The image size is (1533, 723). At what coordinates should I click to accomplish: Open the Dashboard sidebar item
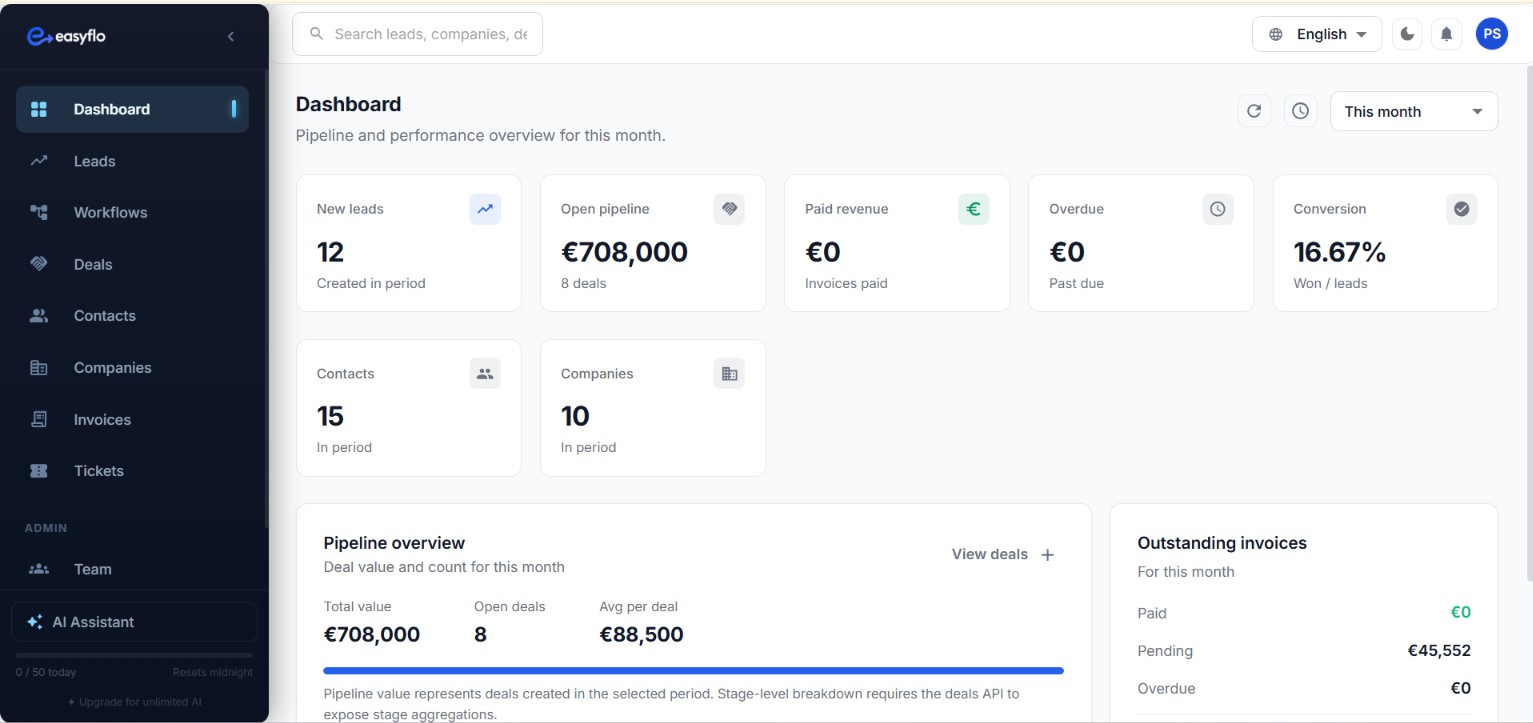pyautogui.click(x=132, y=109)
